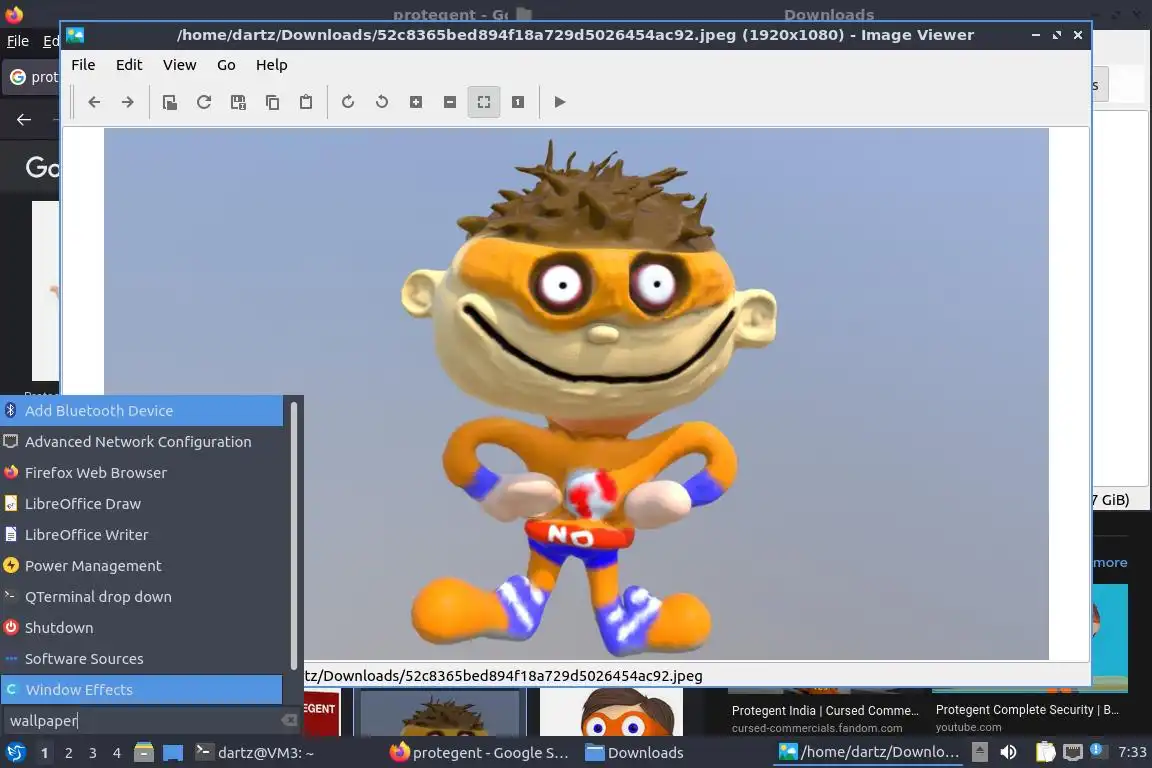Open LibreOffice Draw from the menu list
The width and height of the screenshot is (1152, 768).
[142, 503]
